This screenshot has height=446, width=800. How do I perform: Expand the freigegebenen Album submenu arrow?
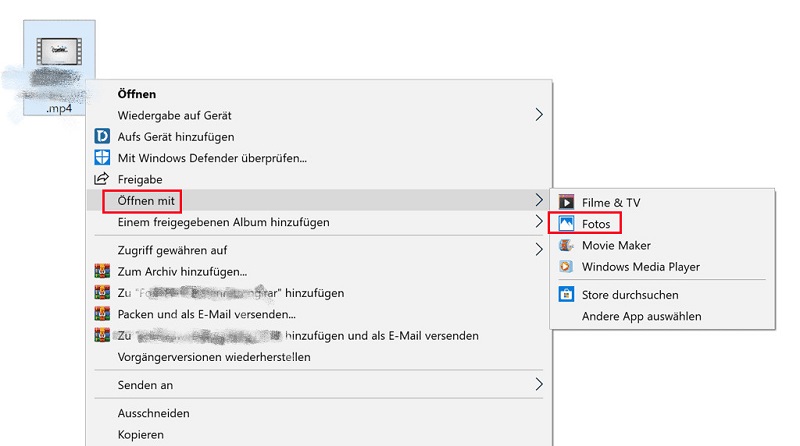(x=539, y=221)
